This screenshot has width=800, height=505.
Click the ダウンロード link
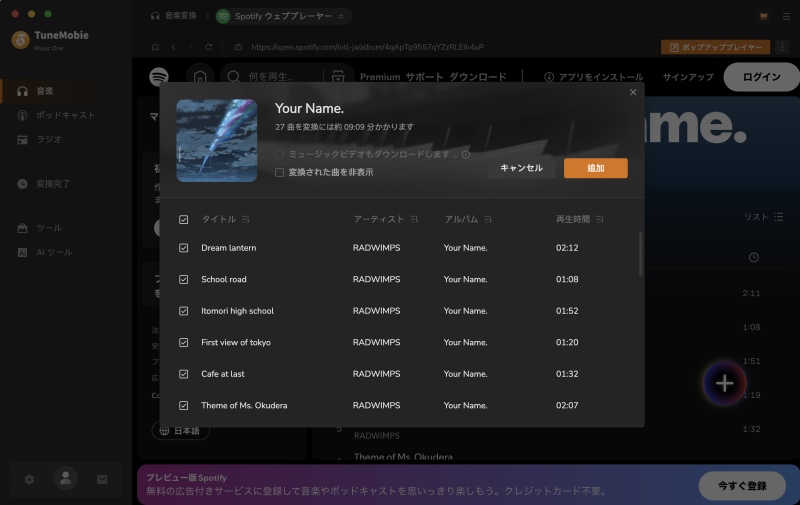pyautogui.click(x=478, y=77)
